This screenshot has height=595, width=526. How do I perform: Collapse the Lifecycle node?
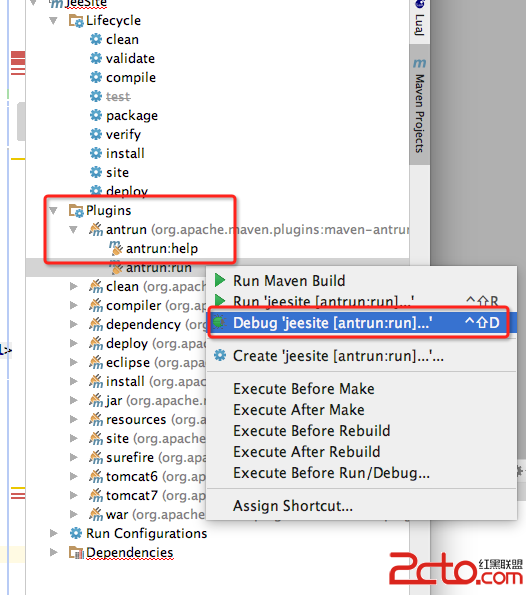pos(54,20)
